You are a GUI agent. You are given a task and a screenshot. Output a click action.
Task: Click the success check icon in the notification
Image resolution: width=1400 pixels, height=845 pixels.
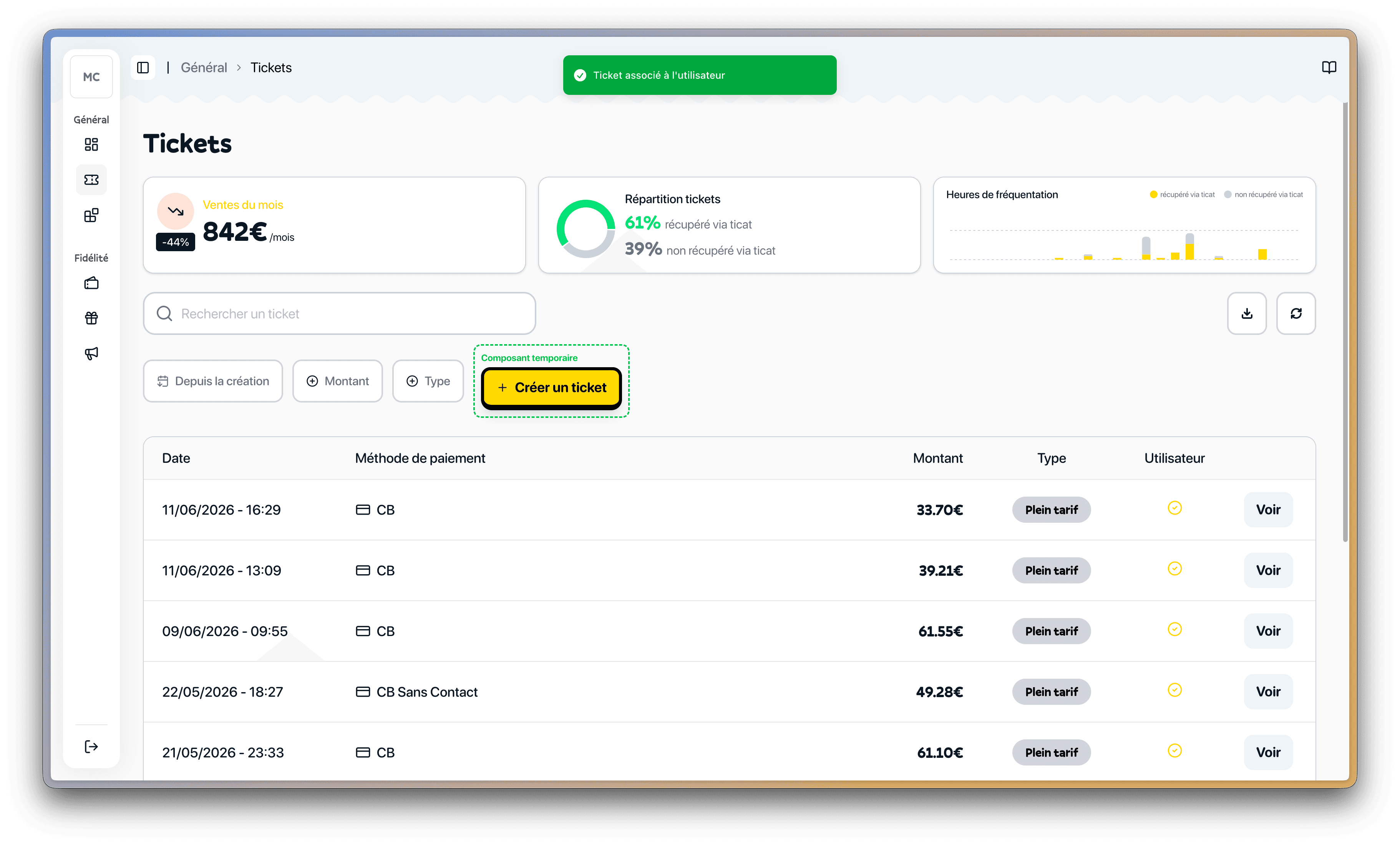[x=579, y=76]
